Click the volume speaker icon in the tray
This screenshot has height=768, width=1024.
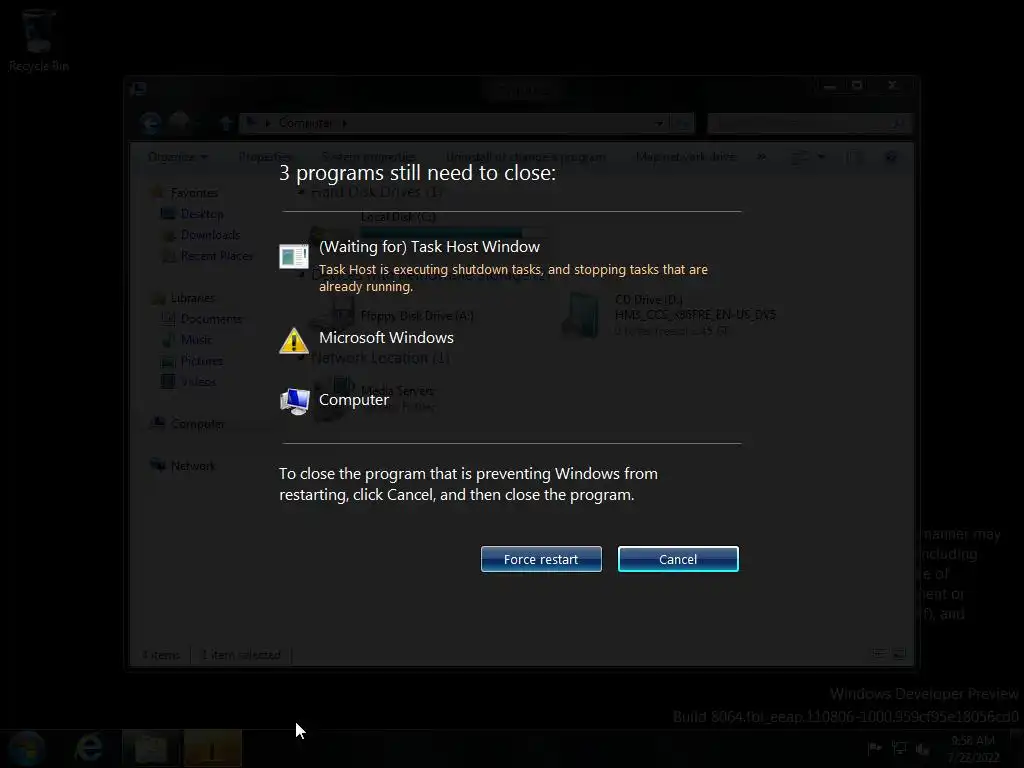922,748
